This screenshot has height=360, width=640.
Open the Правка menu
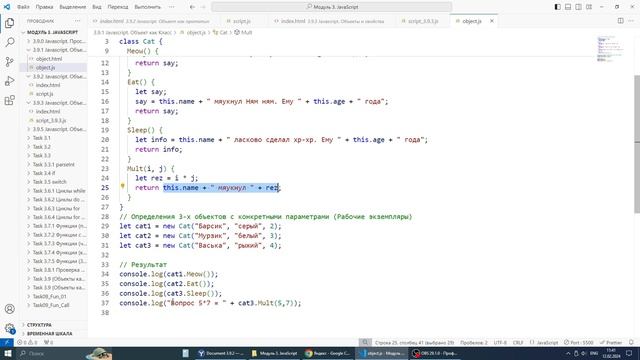coord(44,7)
